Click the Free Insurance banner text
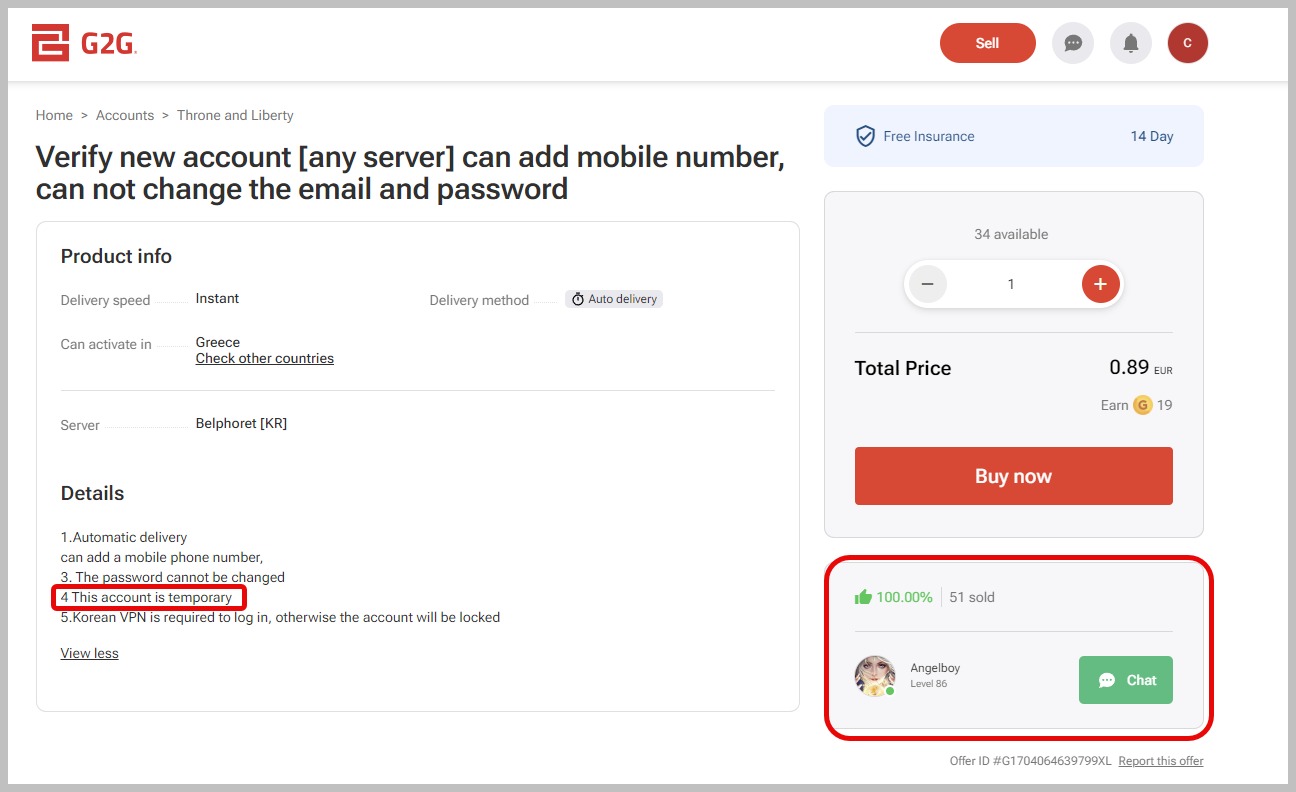1296x792 pixels. tap(929, 136)
